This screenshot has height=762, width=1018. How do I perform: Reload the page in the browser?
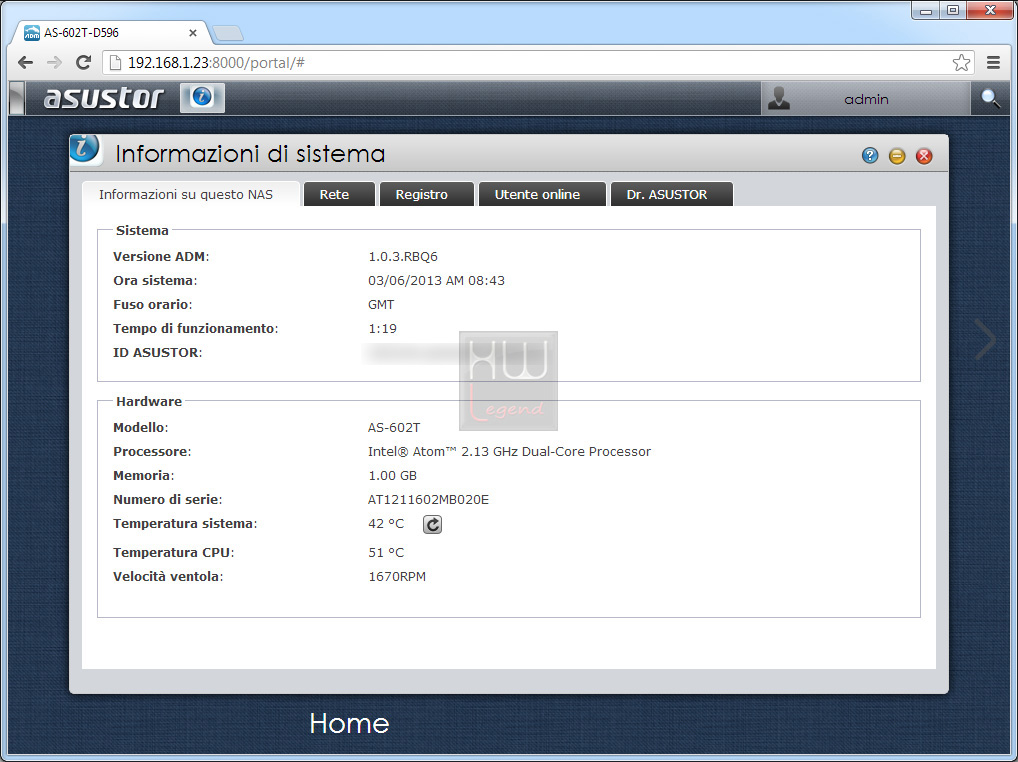(83, 63)
